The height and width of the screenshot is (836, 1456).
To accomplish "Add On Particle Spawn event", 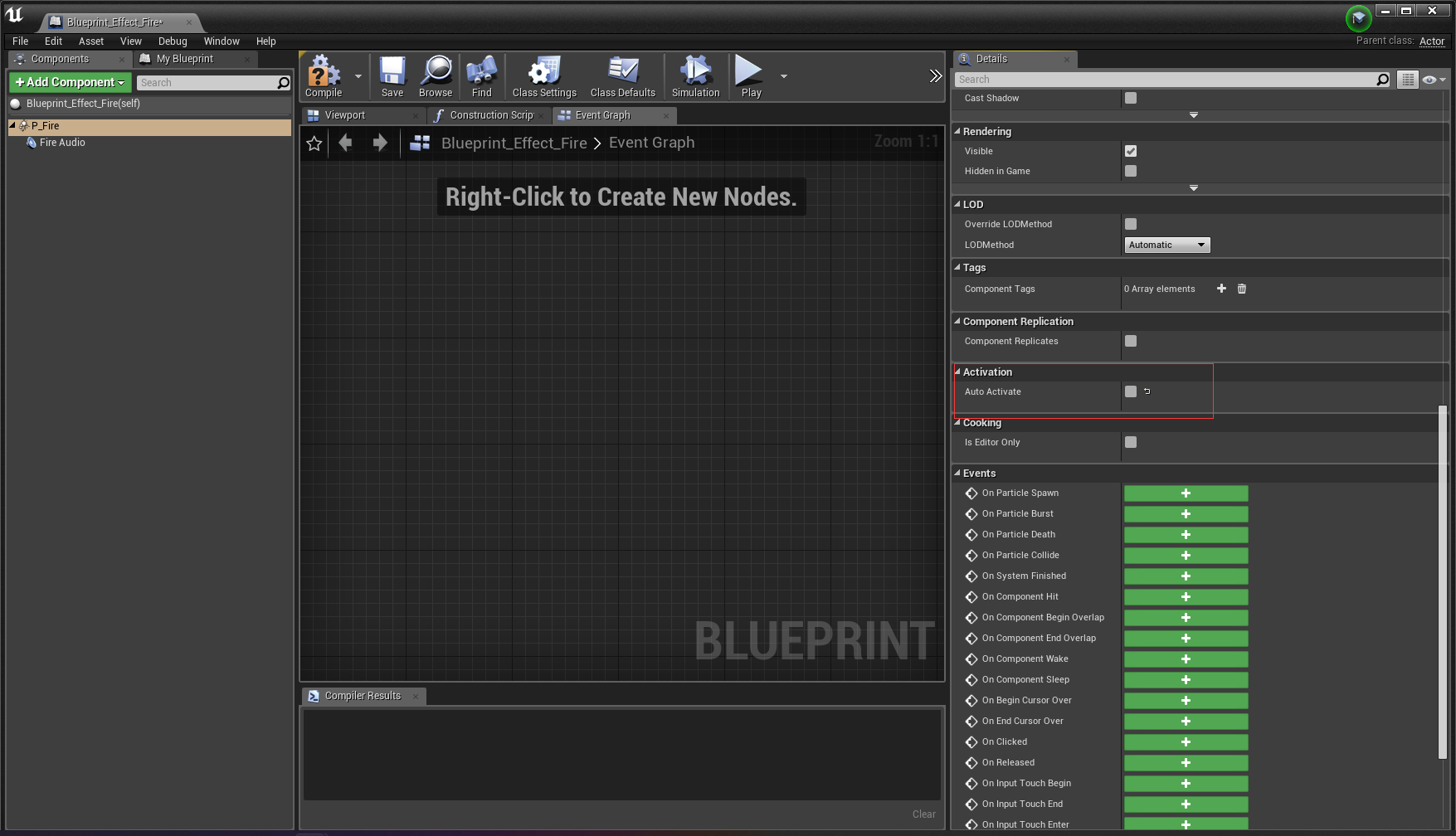I will (1186, 493).
